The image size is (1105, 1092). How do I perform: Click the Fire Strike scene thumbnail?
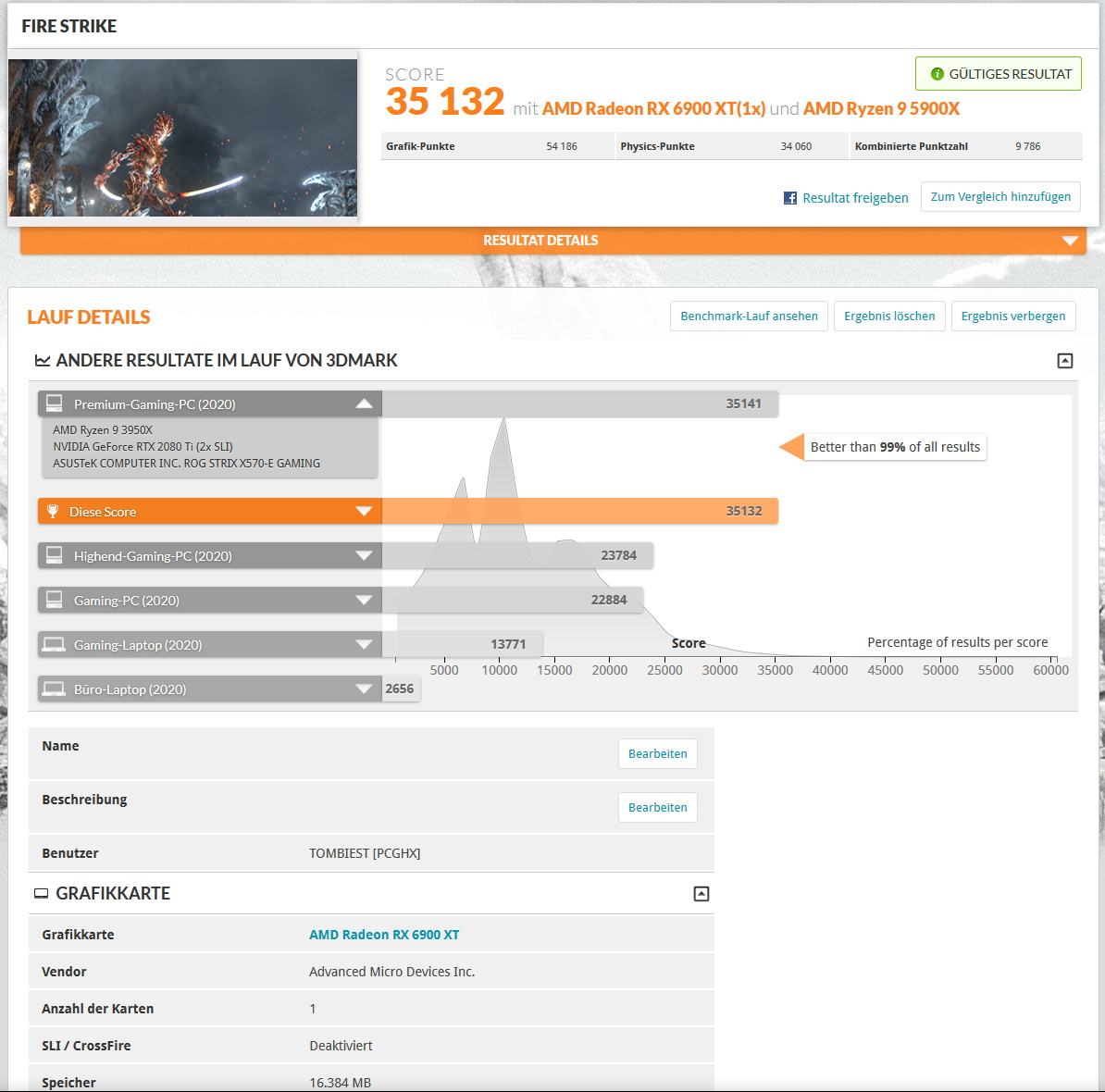click(183, 138)
